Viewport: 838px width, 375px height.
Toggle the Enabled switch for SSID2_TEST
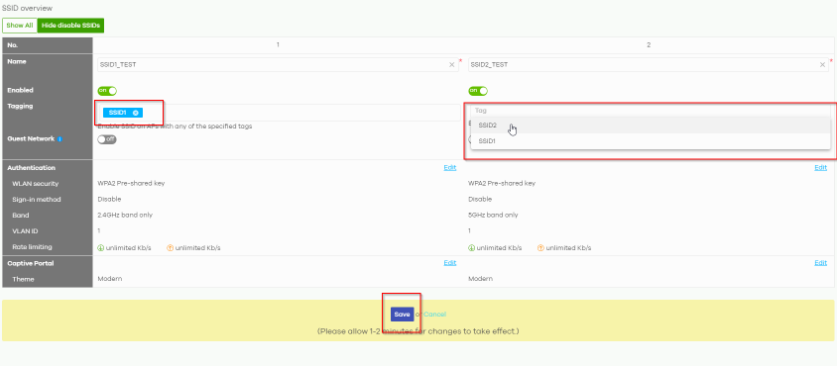click(478, 91)
